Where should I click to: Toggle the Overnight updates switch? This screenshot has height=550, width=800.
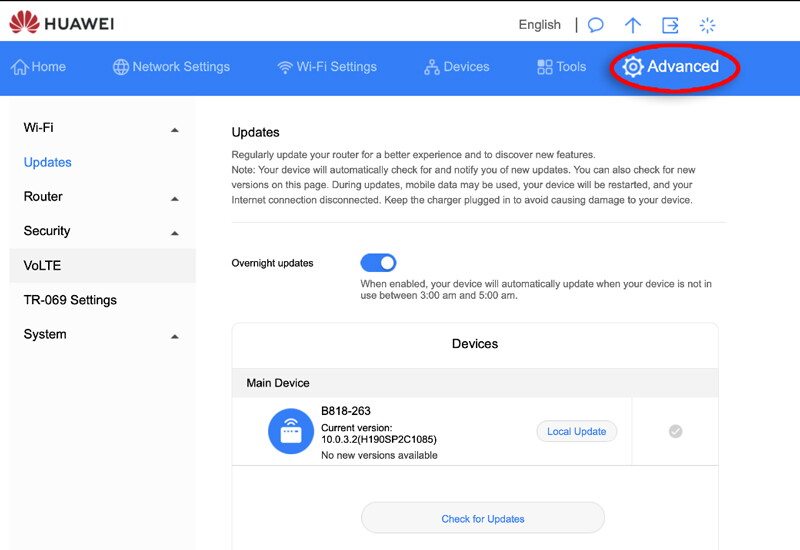[x=378, y=263]
